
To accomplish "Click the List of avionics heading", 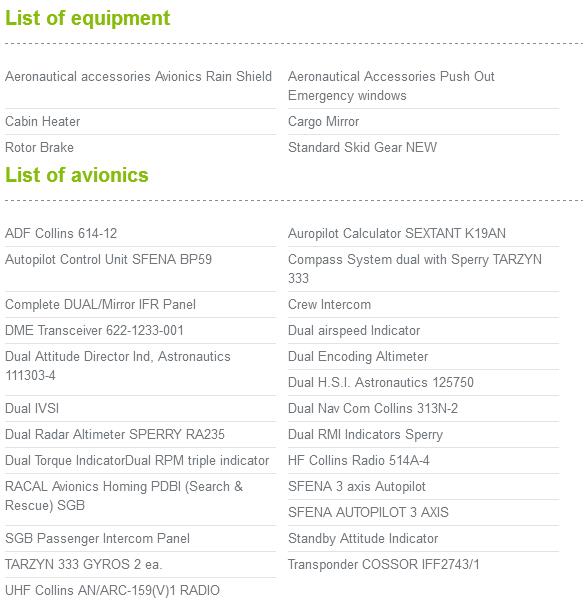I will (x=77, y=175).
